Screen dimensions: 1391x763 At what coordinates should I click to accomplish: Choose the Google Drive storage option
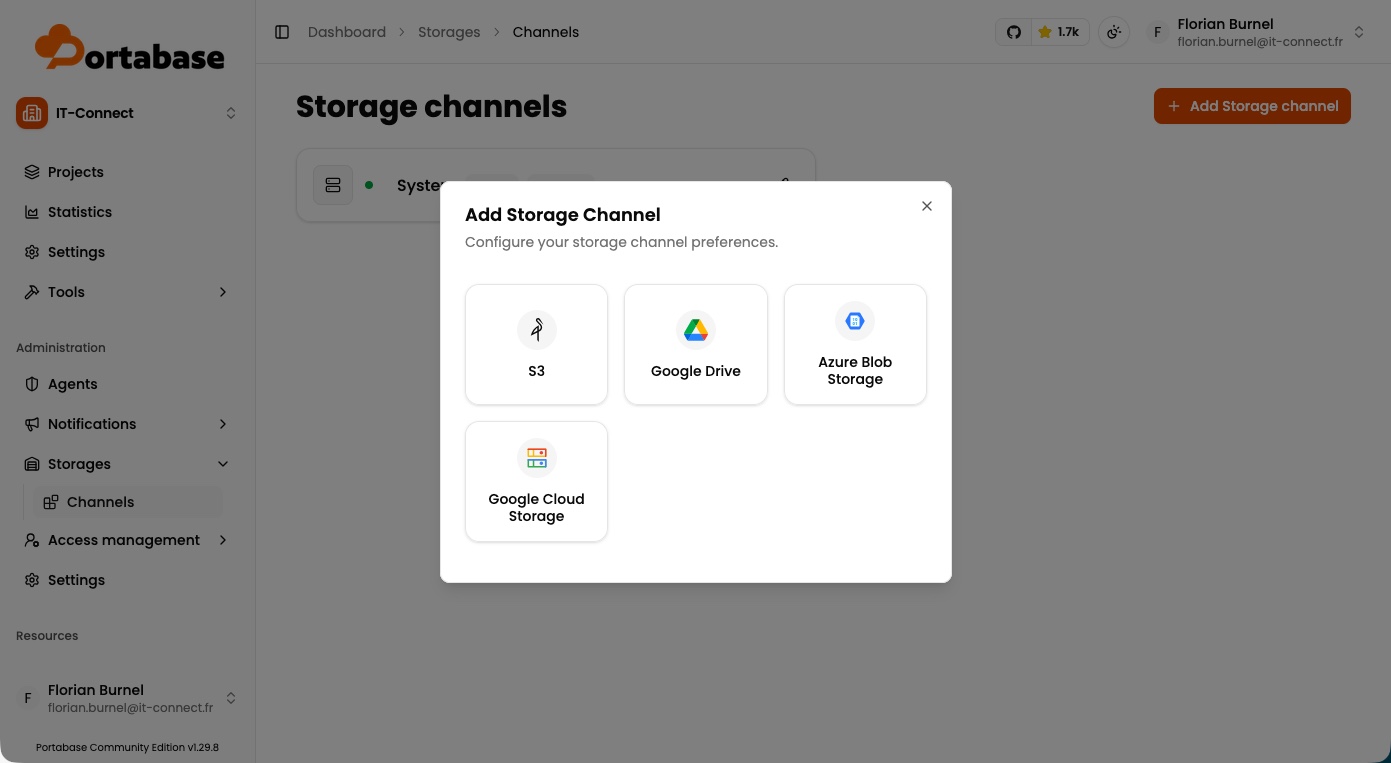[x=696, y=345]
